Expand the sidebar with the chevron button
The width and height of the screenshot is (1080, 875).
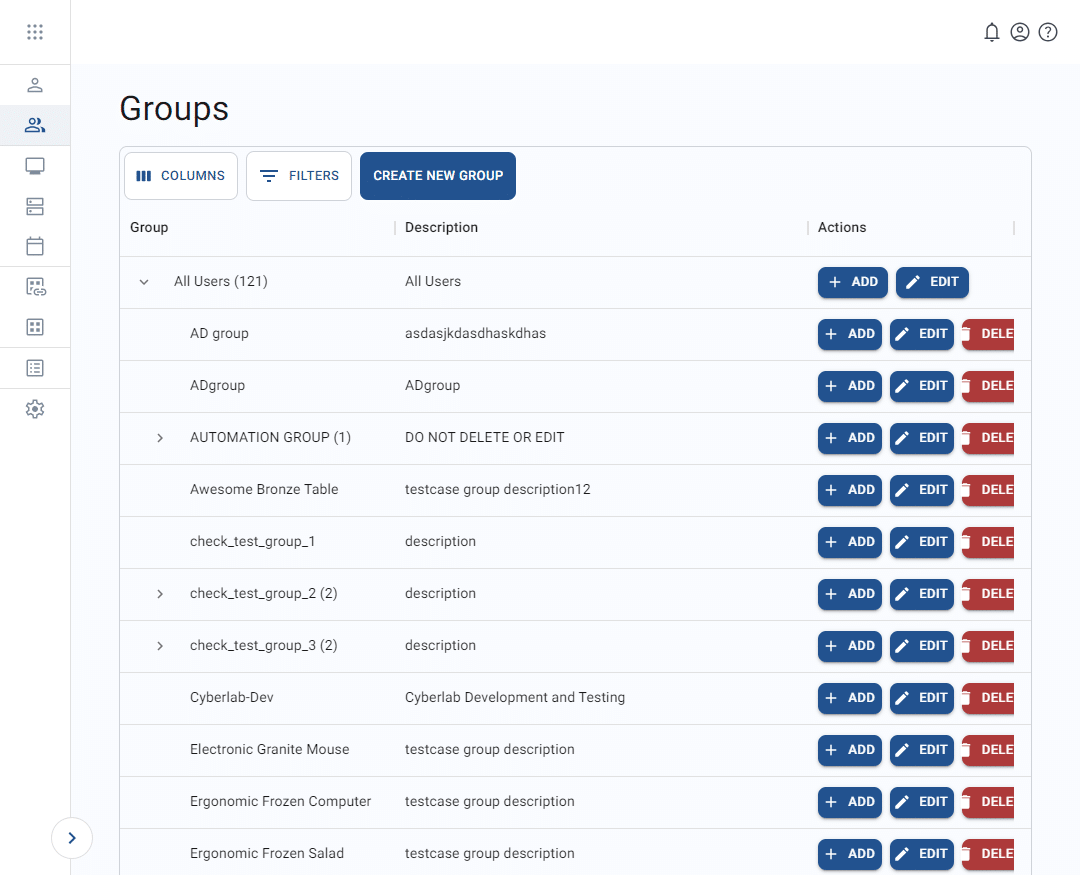pos(71,838)
